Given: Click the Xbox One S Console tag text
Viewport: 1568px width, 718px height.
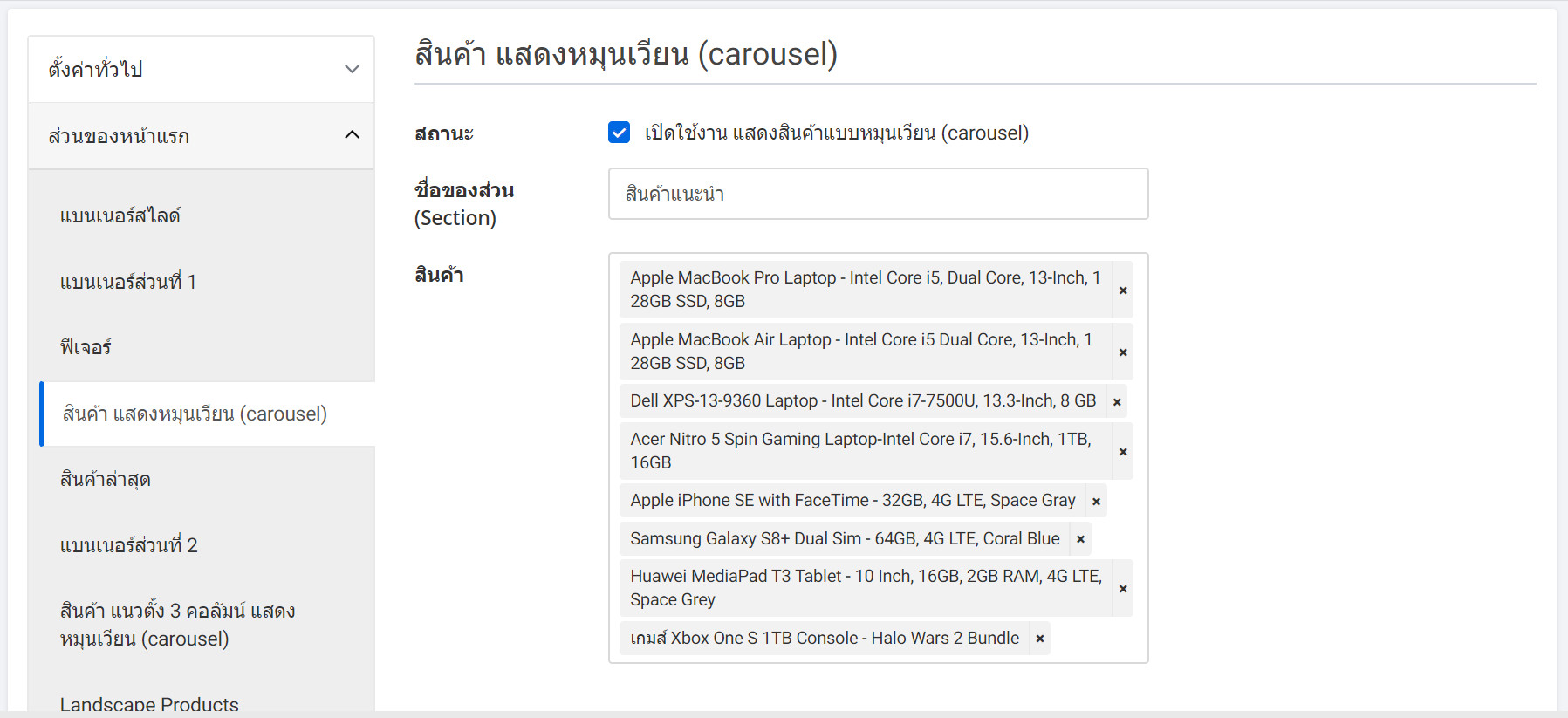Looking at the screenshot, I should (825, 639).
